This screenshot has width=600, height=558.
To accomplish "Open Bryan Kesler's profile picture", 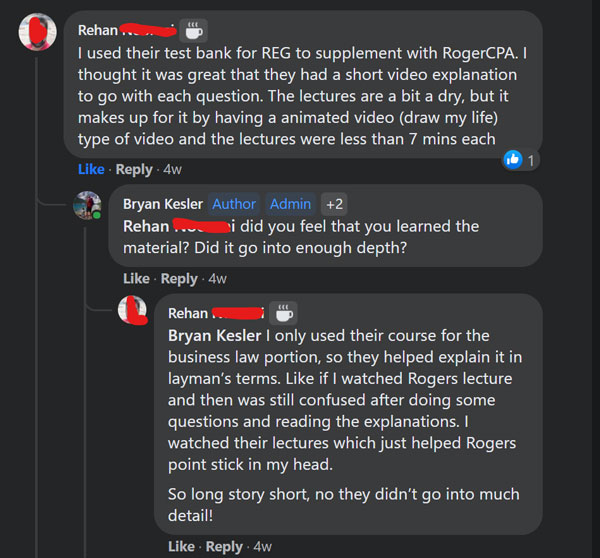I will tap(88, 206).
